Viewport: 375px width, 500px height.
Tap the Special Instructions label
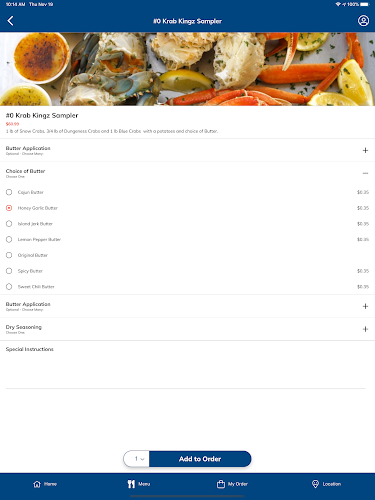click(30, 349)
